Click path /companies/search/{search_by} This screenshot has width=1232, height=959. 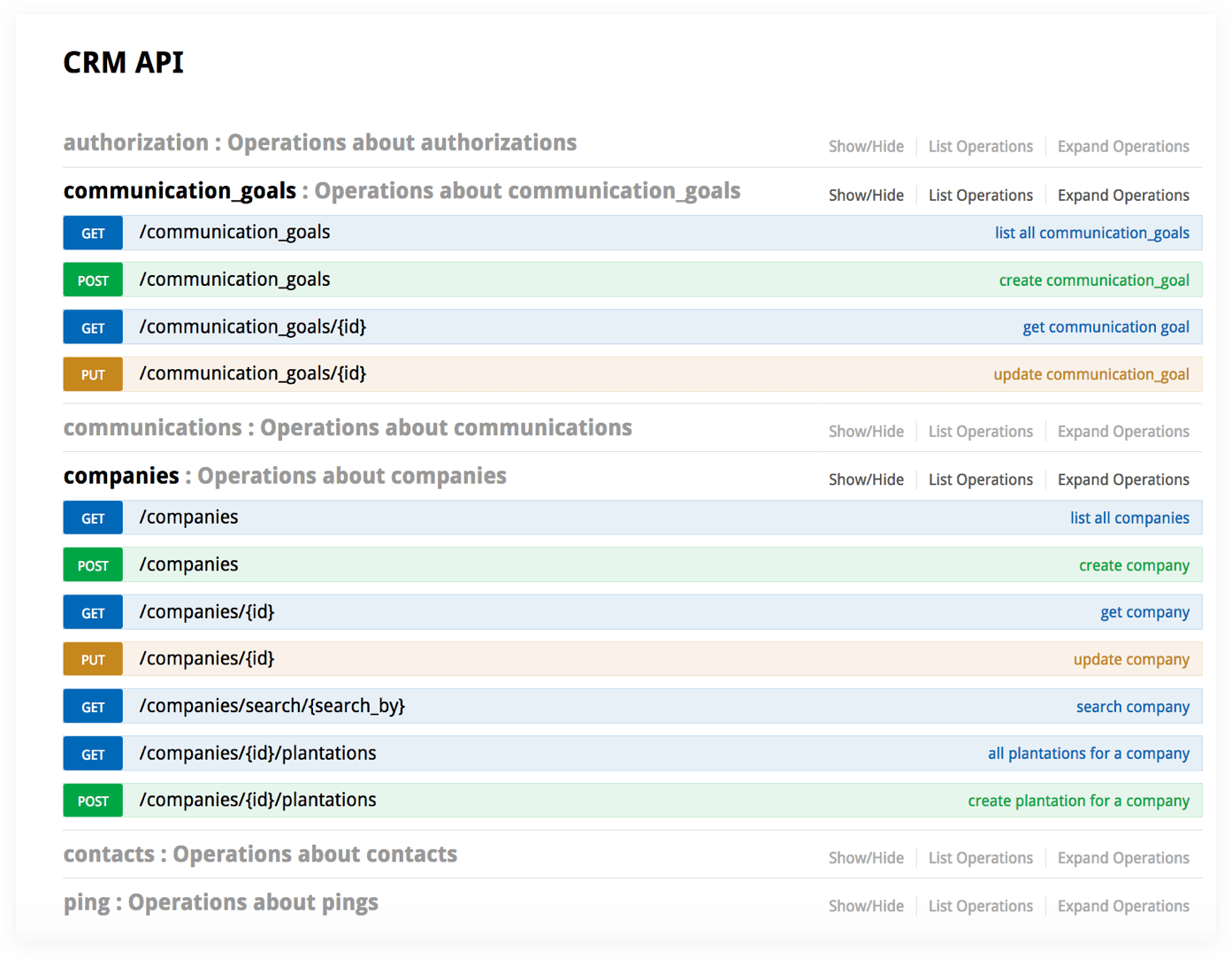272,706
